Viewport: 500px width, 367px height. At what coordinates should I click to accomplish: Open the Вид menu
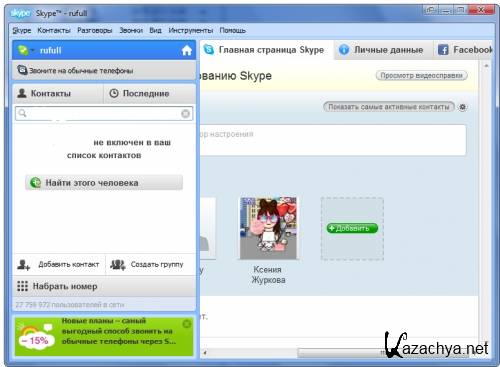[155, 31]
